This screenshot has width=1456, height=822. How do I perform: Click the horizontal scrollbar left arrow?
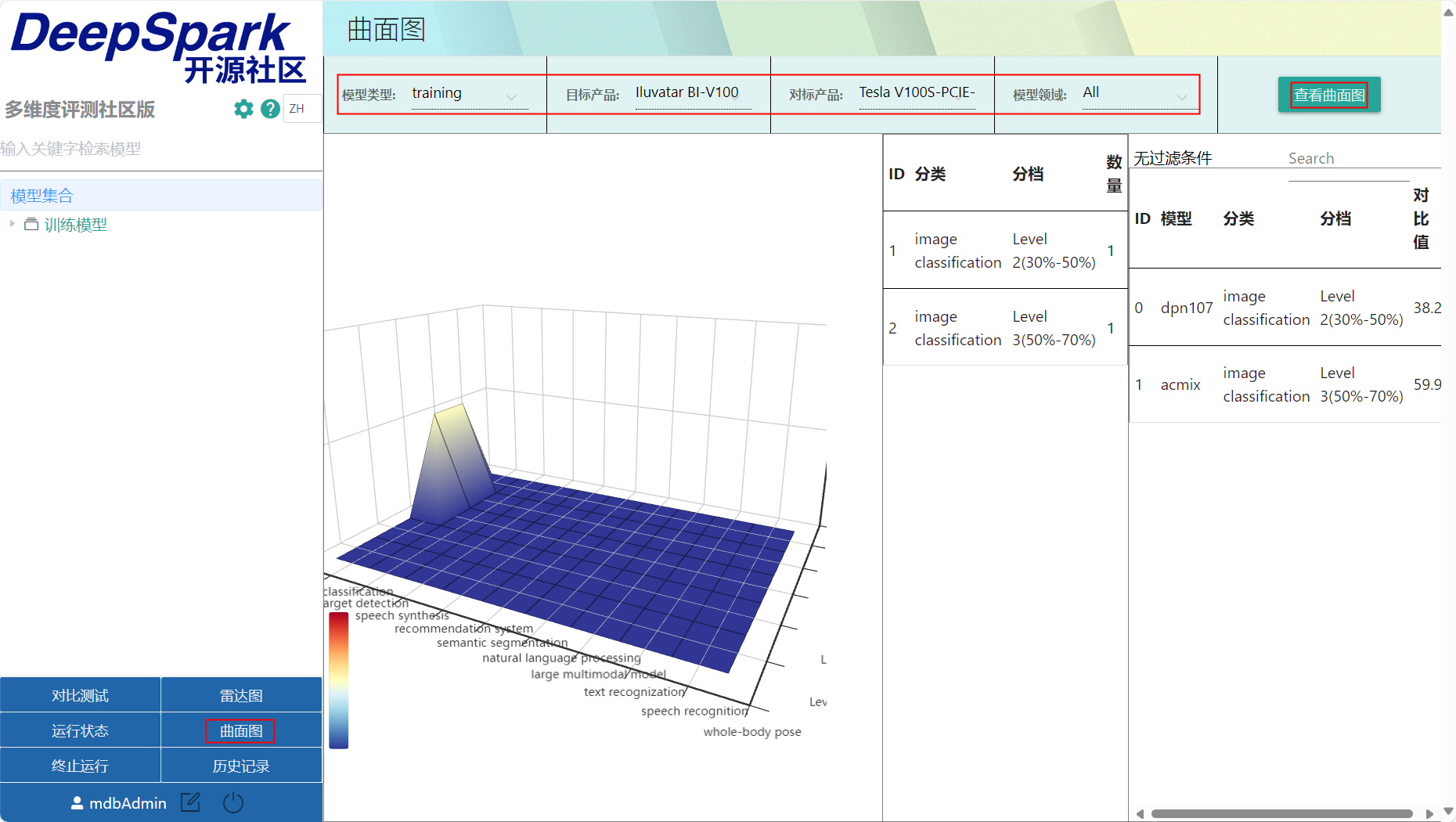(1140, 814)
